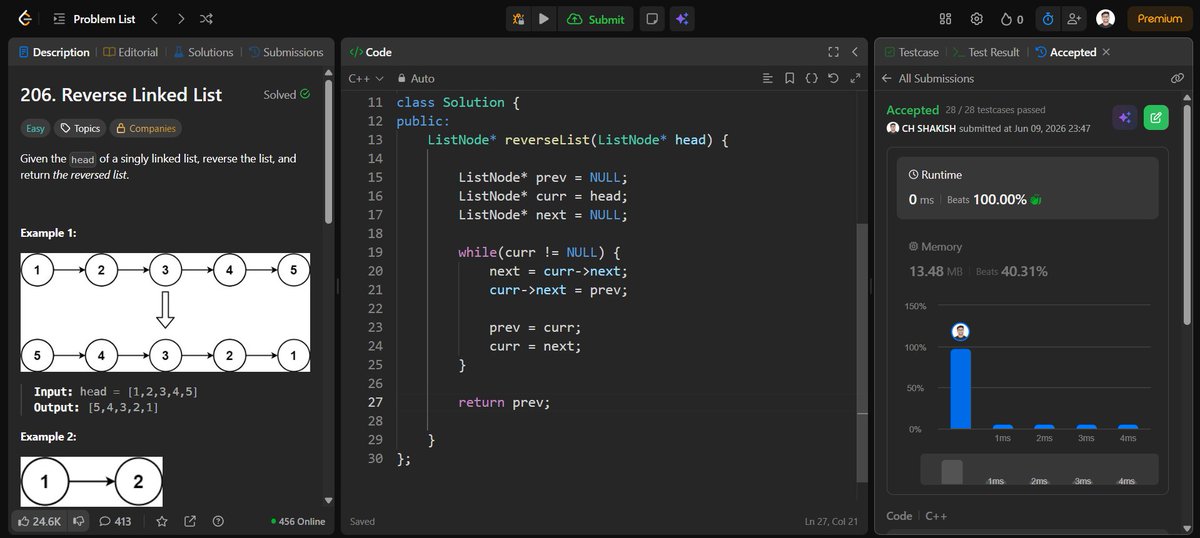The width and height of the screenshot is (1200, 538).
Task: Click the return prev line in editor
Action: coord(504,402)
